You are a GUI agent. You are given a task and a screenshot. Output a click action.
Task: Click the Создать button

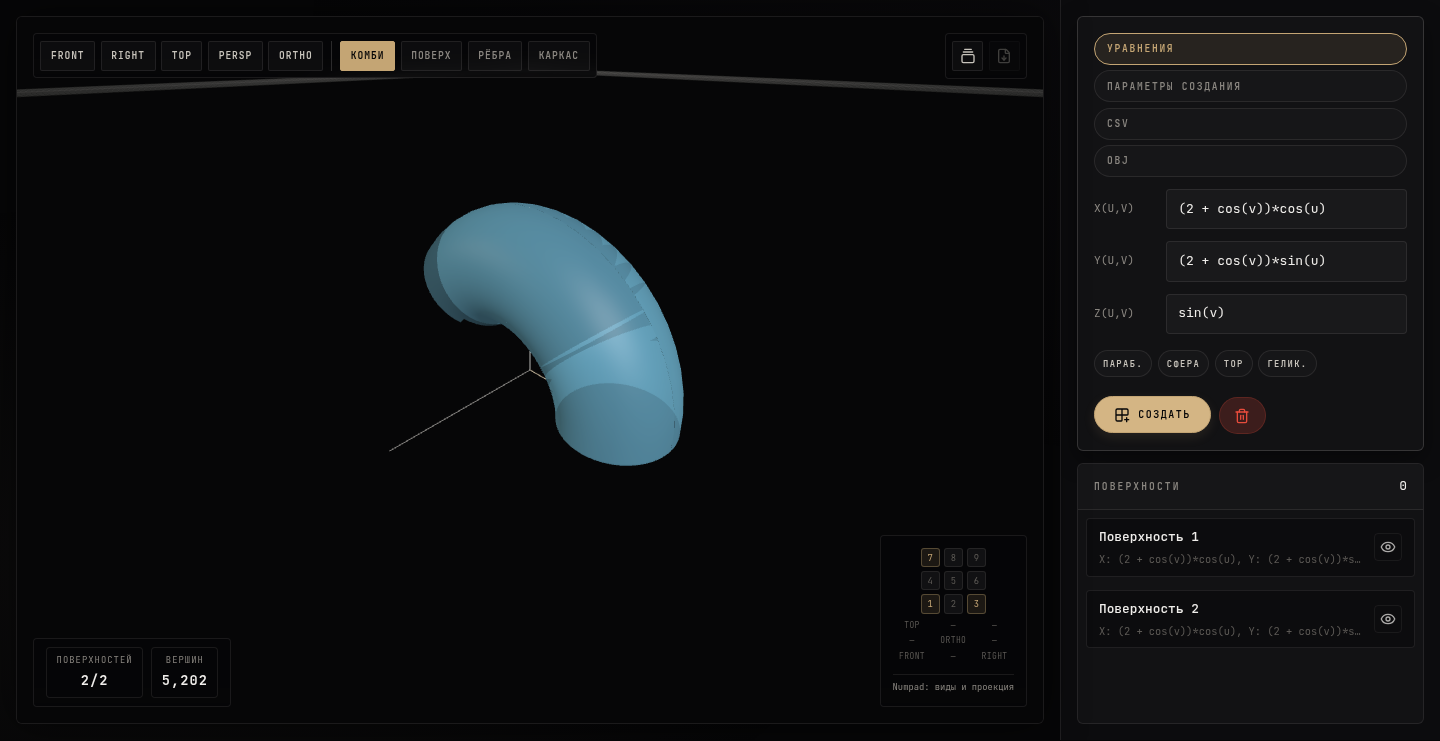coord(1152,415)
